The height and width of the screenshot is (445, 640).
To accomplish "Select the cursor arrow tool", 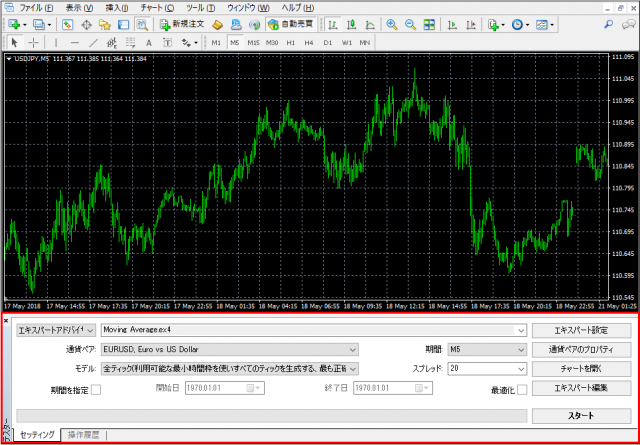I will tap(15, 42).
